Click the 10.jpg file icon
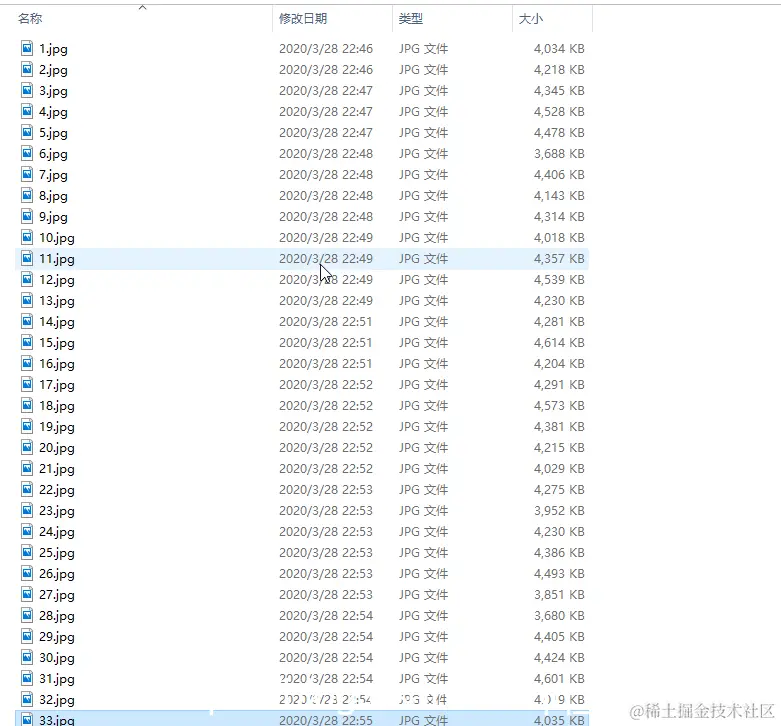Screen dimensions: 781x726 [x=27, y=238]
